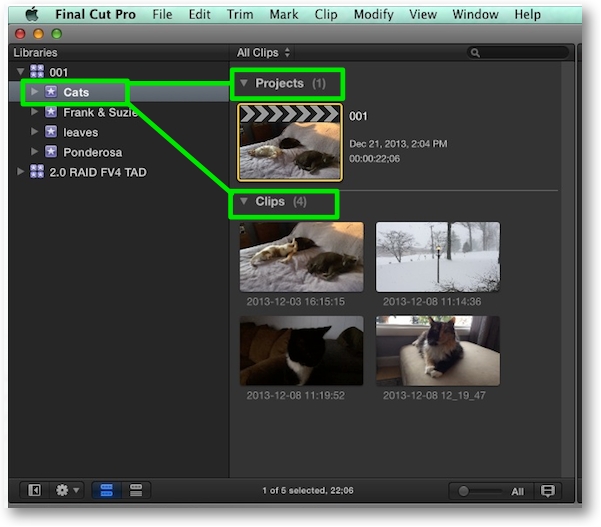Expand the Cats event triangle
601x527 pixels.
coord(34,91)
